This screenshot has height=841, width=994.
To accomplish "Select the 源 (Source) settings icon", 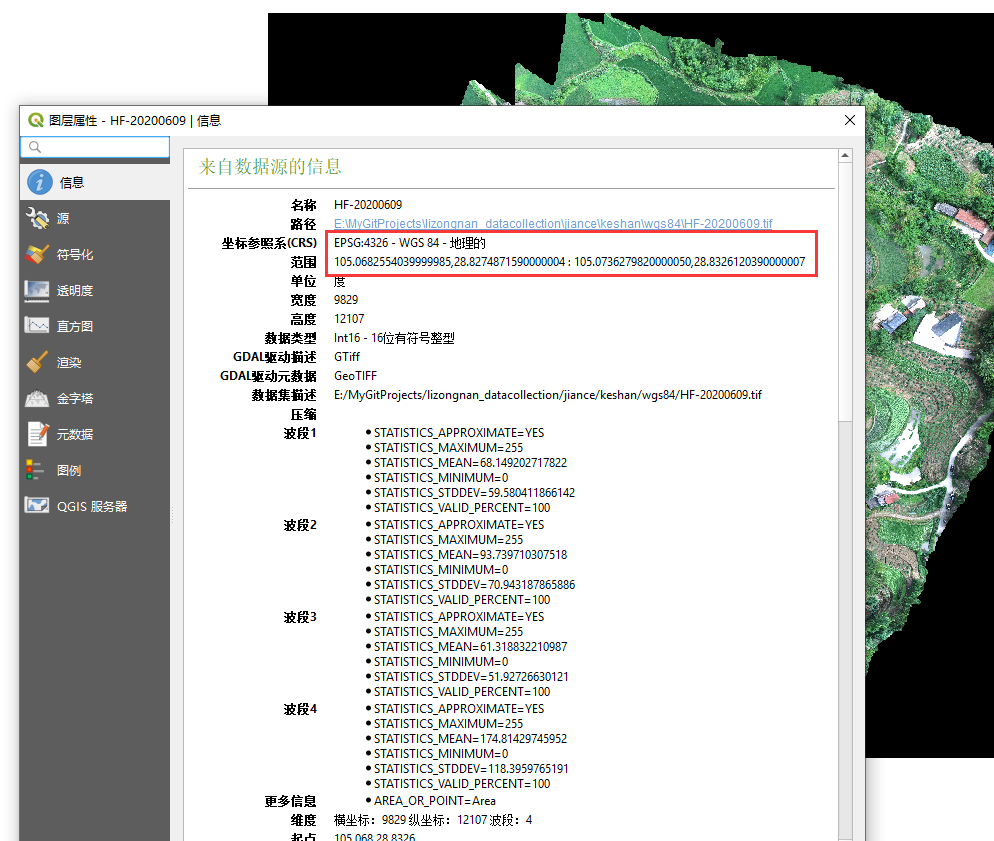I will coord(38,218).
